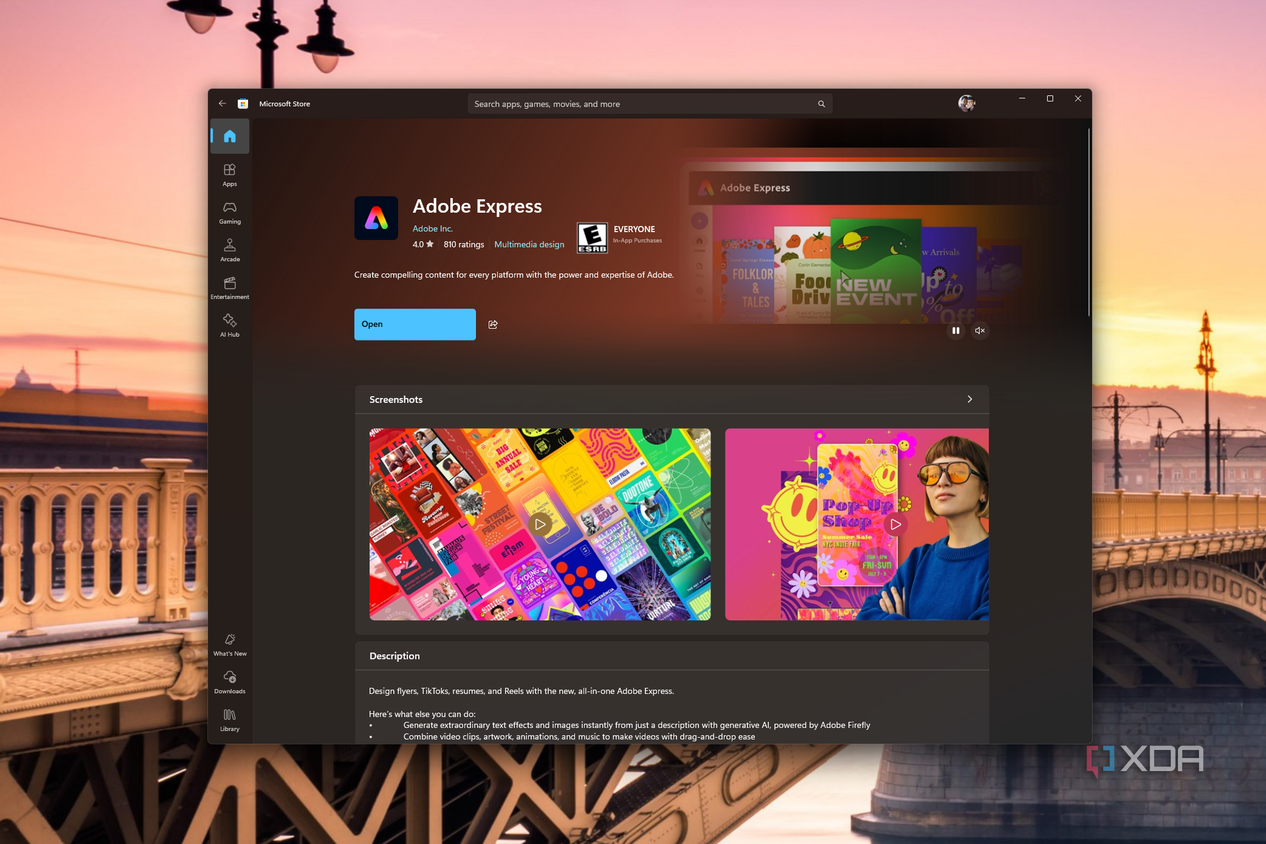
Task: Click the ESRB Everyone rating badge
Action: click(592, 237)
